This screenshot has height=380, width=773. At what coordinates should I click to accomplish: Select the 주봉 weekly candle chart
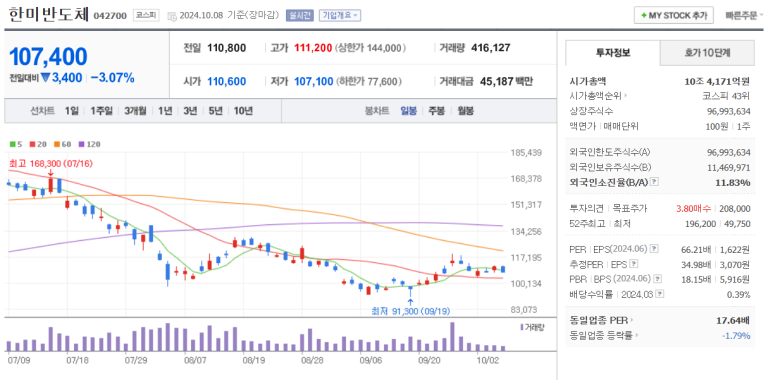[436, 111]
